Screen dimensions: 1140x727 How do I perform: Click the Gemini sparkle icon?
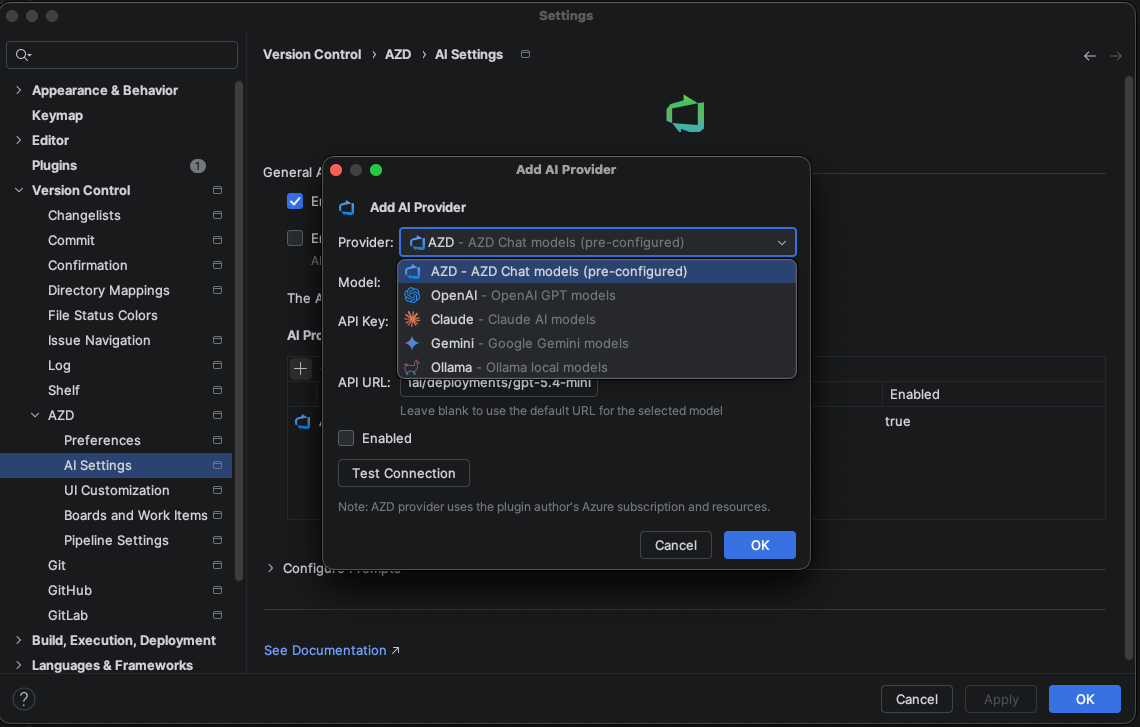click(x=412, y=343)
